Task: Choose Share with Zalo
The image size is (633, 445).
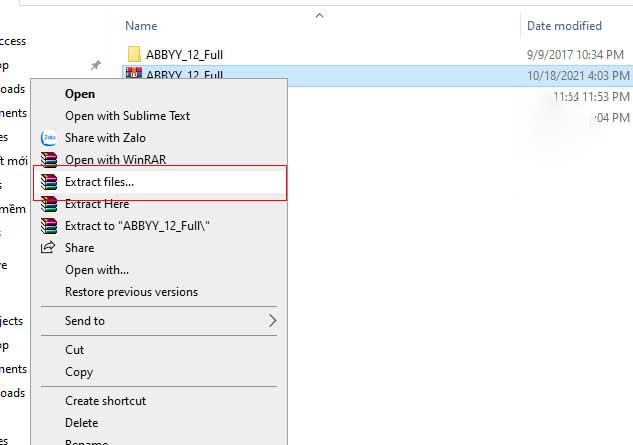Action: (105, 138)
